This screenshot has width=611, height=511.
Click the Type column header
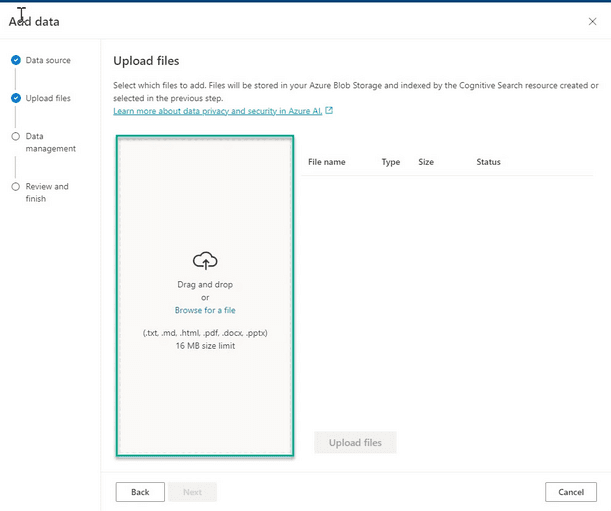pos(390,162)
